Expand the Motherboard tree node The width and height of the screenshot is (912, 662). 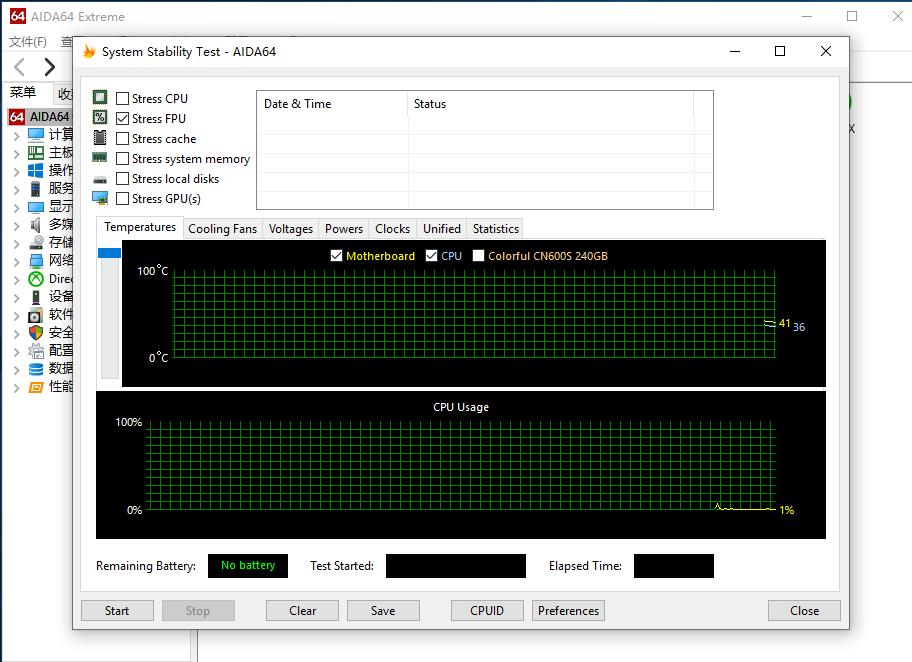(x=16, y=154)
